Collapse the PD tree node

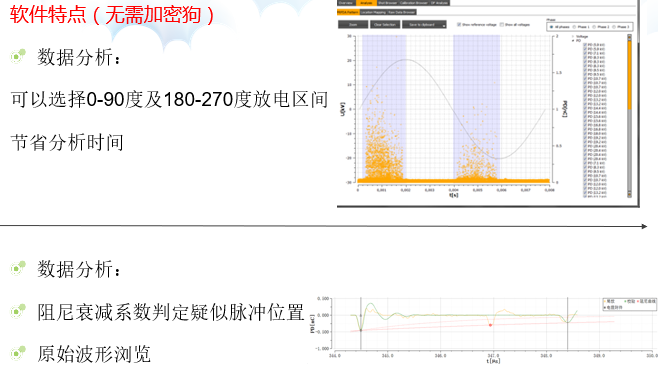573,41
